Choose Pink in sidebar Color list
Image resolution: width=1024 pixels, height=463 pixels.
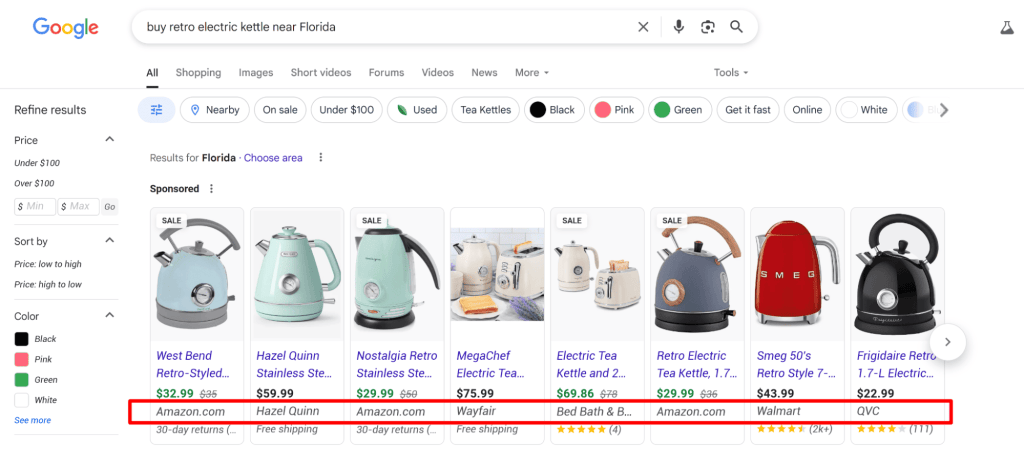click(x=33, y=359)
